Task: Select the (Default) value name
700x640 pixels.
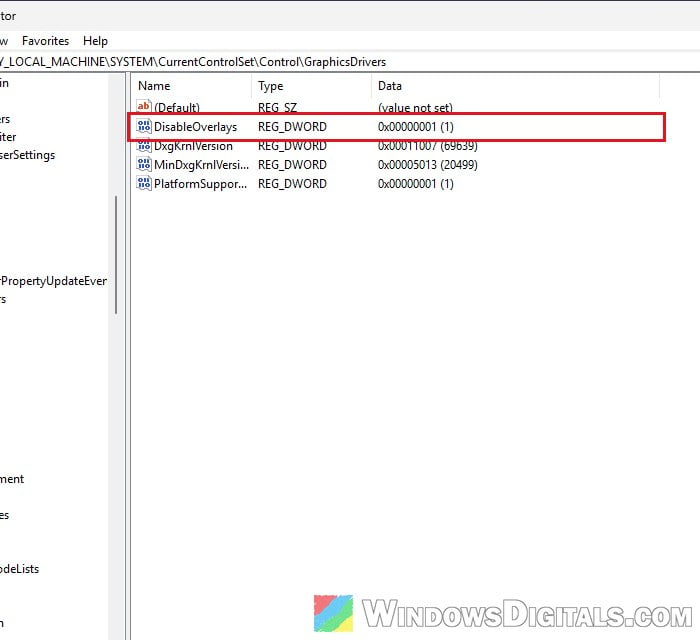Action: click(x=177, y=108)
